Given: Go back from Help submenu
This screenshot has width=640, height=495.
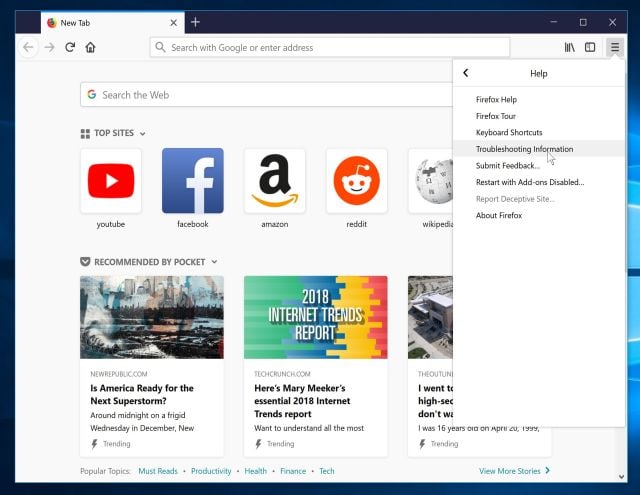Looking at the screenshot, I should 466,73.
